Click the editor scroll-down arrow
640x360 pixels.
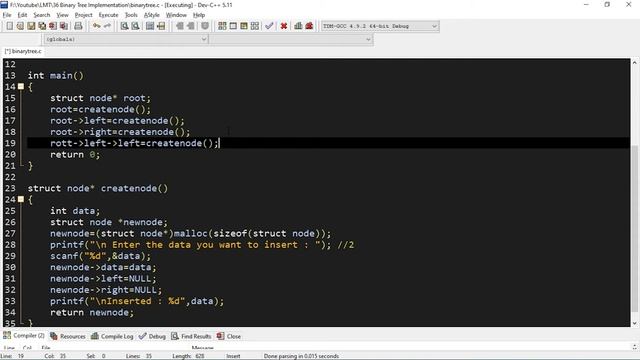coord(634,323)
